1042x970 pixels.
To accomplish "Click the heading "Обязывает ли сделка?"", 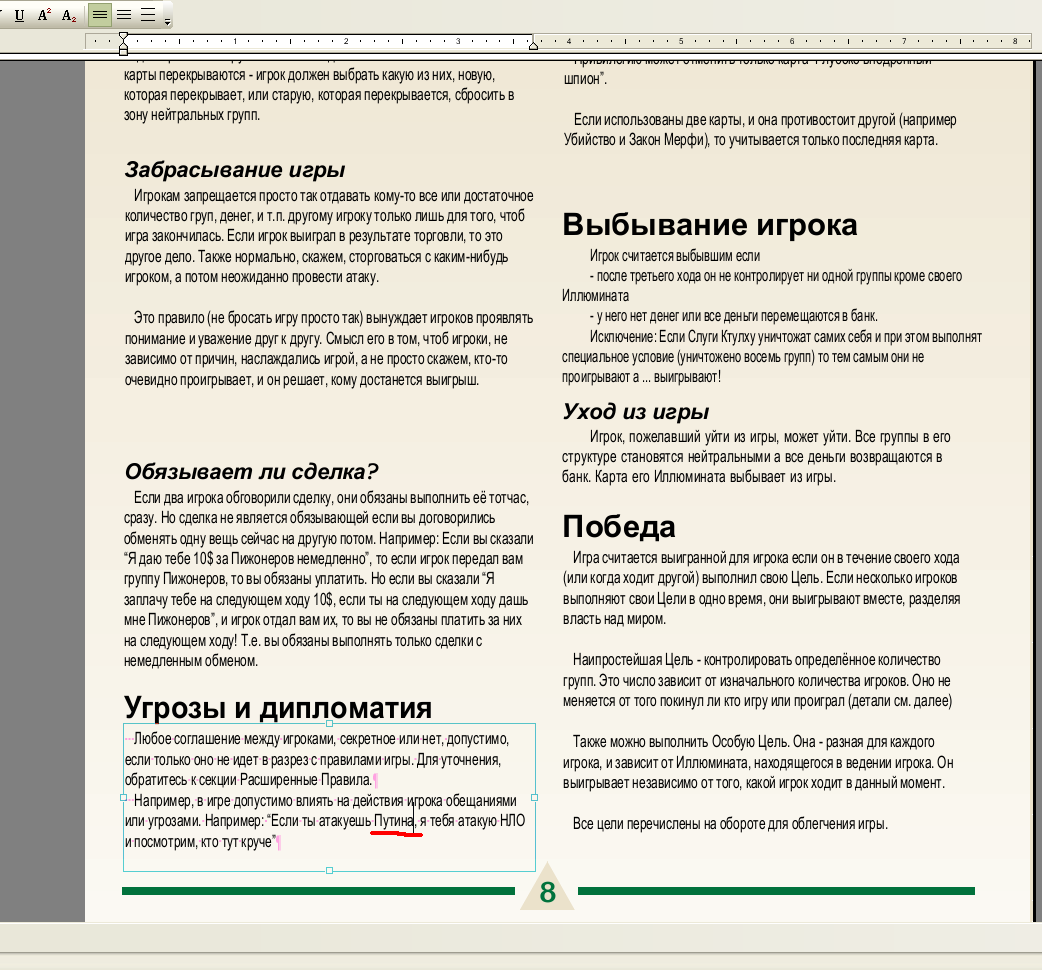I will click(x=251, y=472).
